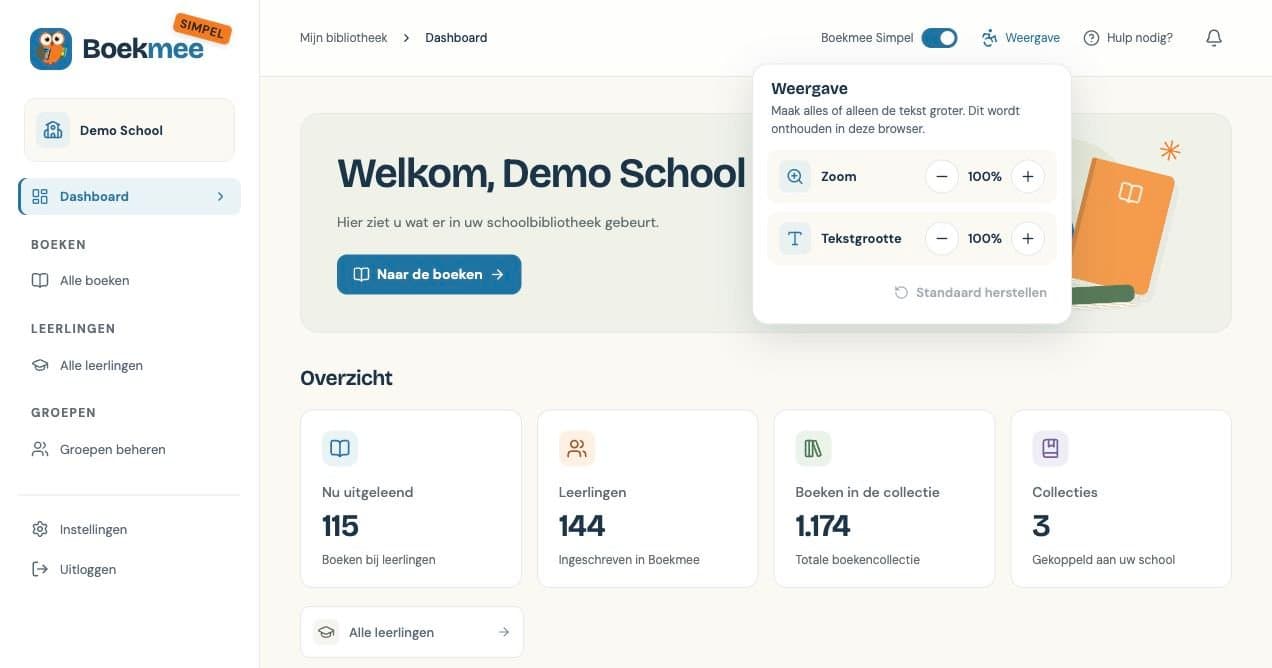Open the Demo School selector
The width and height of the screenshot is (1272, 668).
pyautogui.click(x=129, y=130)
